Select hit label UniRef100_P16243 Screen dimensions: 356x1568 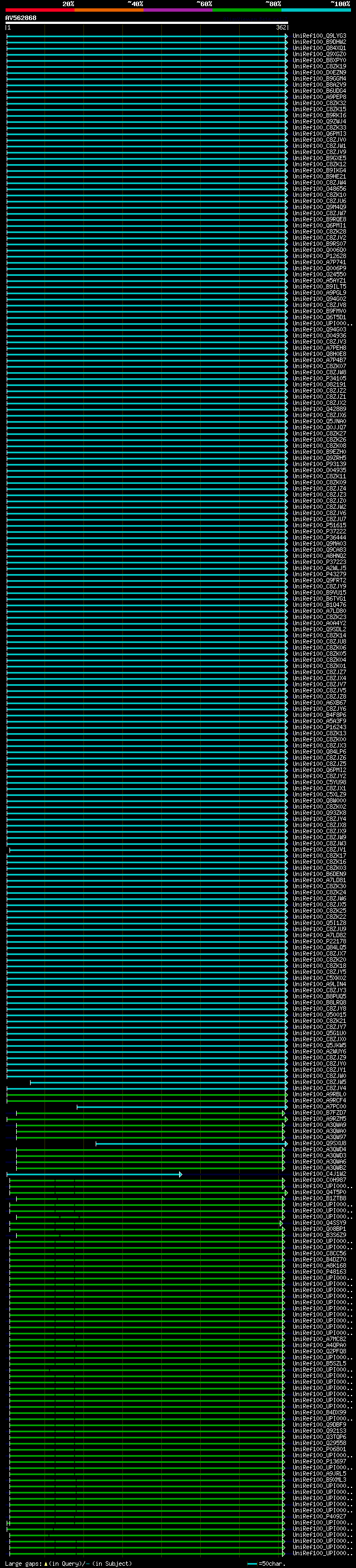click(x=319, y=728)
